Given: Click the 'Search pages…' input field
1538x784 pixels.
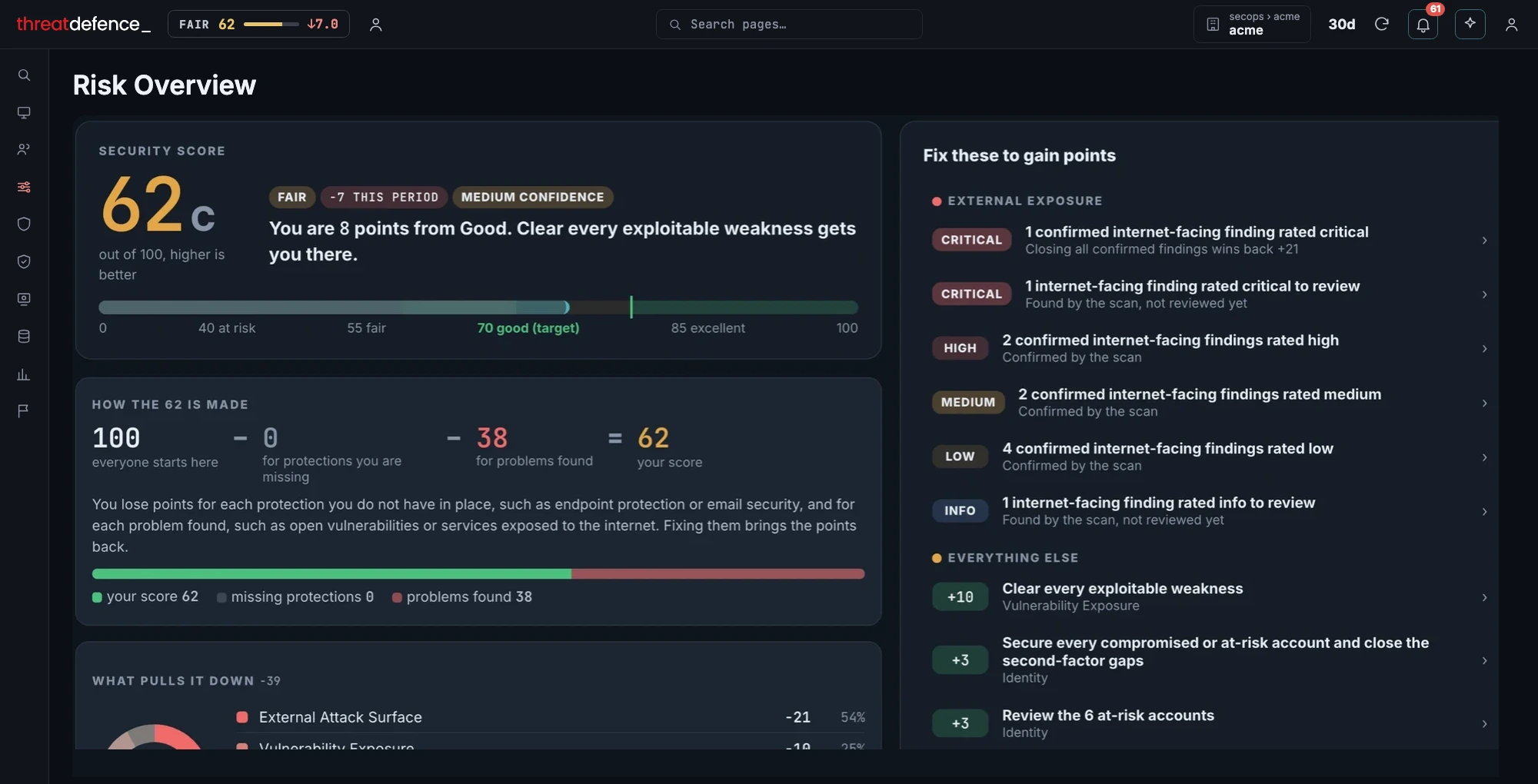Looking at the screenshot, I should [789, 24].
